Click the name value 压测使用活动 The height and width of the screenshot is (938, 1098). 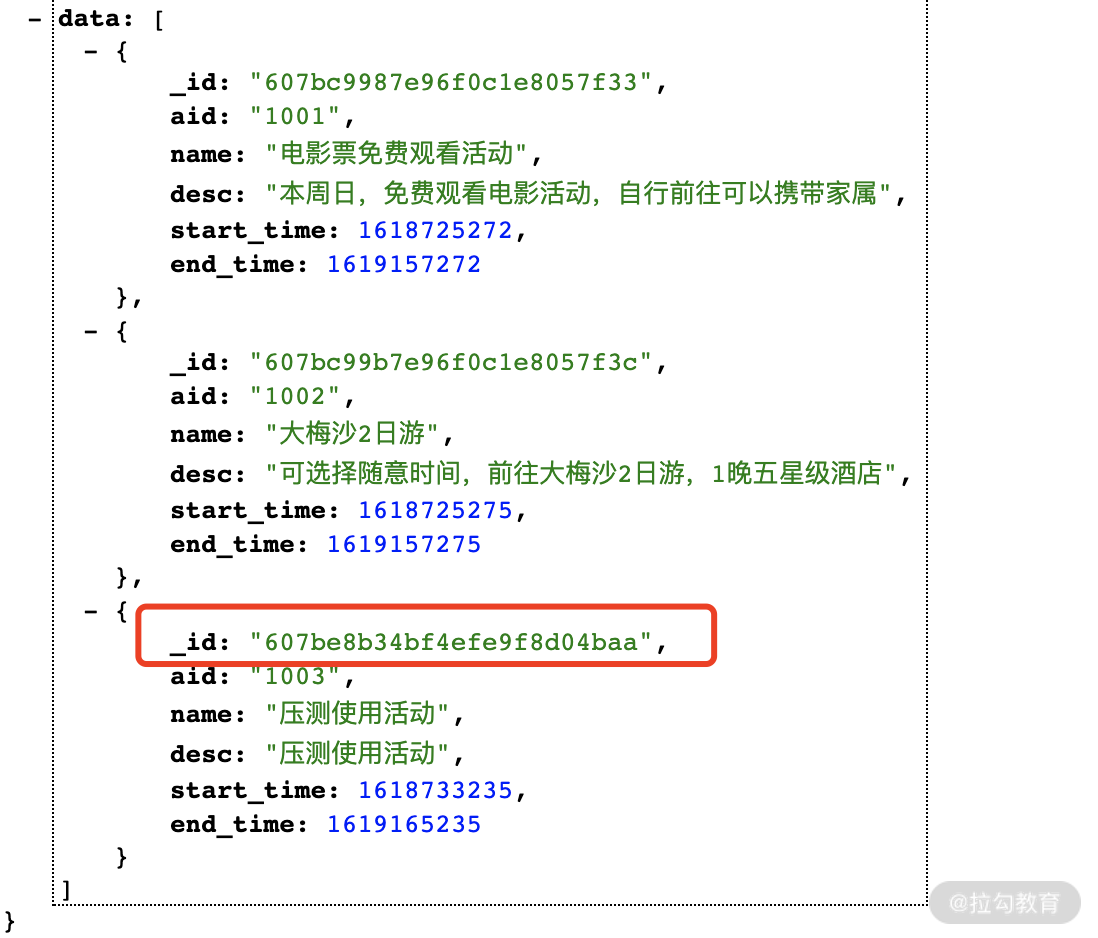357,714
